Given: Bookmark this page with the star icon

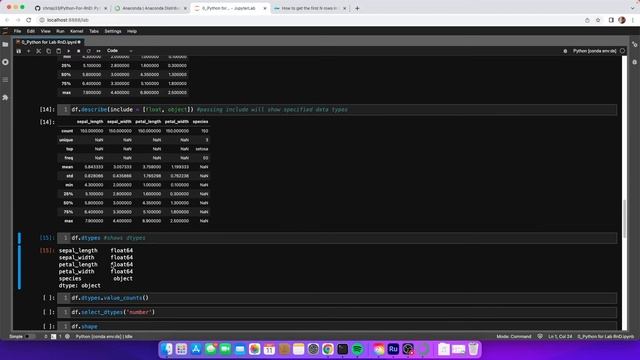Looking at the screenshot, I should coord(598,20).
